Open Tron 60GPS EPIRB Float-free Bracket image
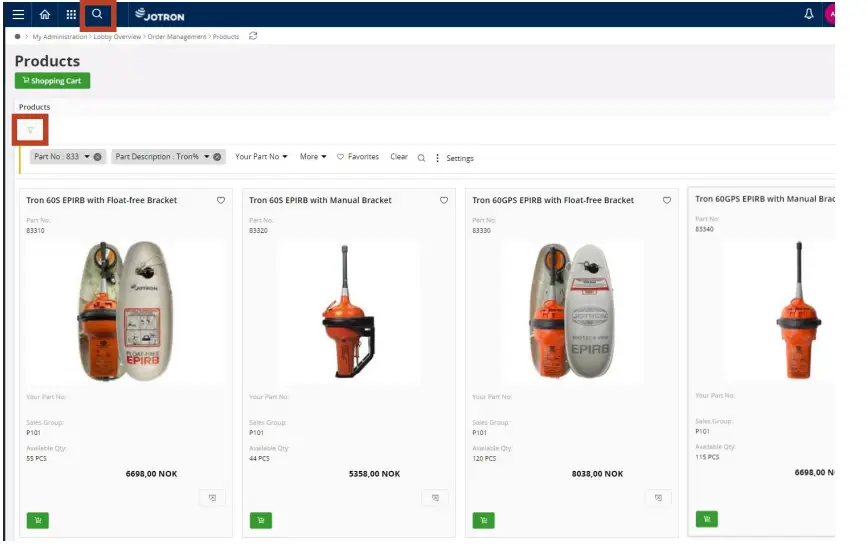This screenshot has width=867, height=545. tap(572, 311)
